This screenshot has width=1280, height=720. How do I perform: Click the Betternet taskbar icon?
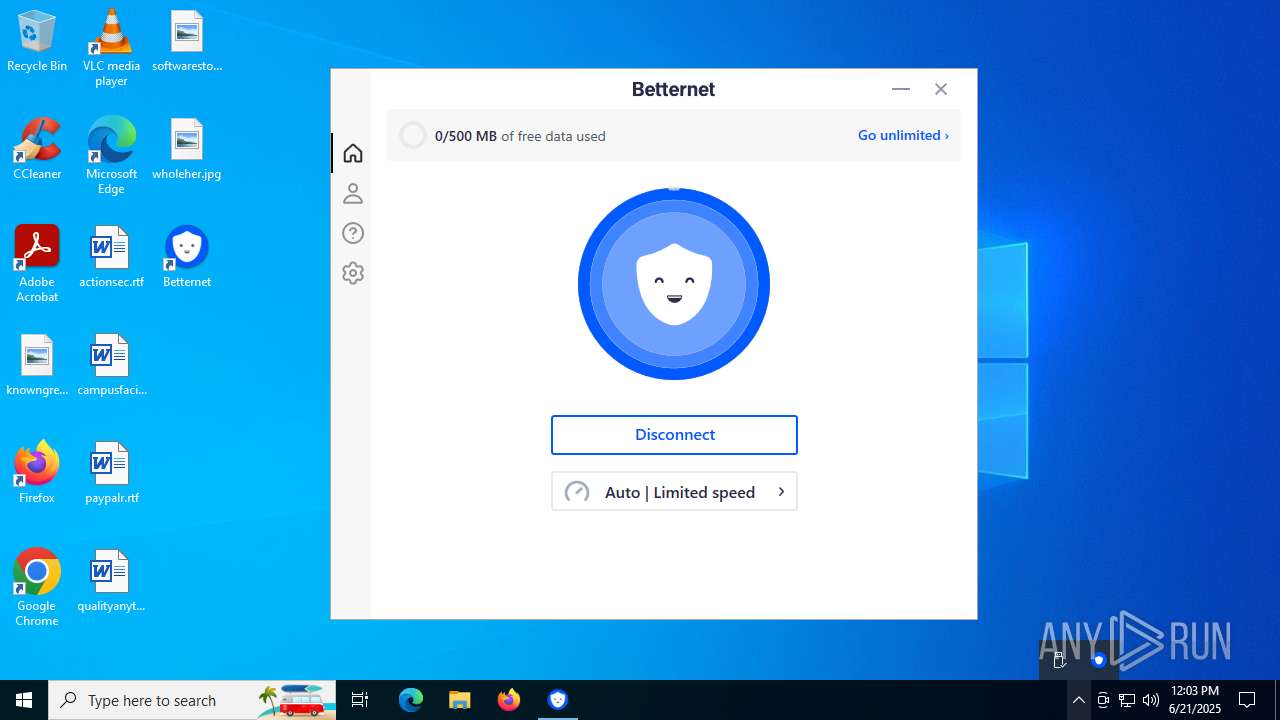[558, 700]
